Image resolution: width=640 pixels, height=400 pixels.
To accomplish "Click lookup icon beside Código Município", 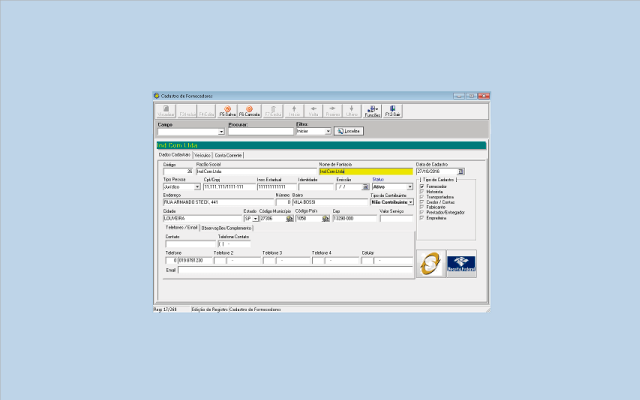I will click(x=289, y=218).
